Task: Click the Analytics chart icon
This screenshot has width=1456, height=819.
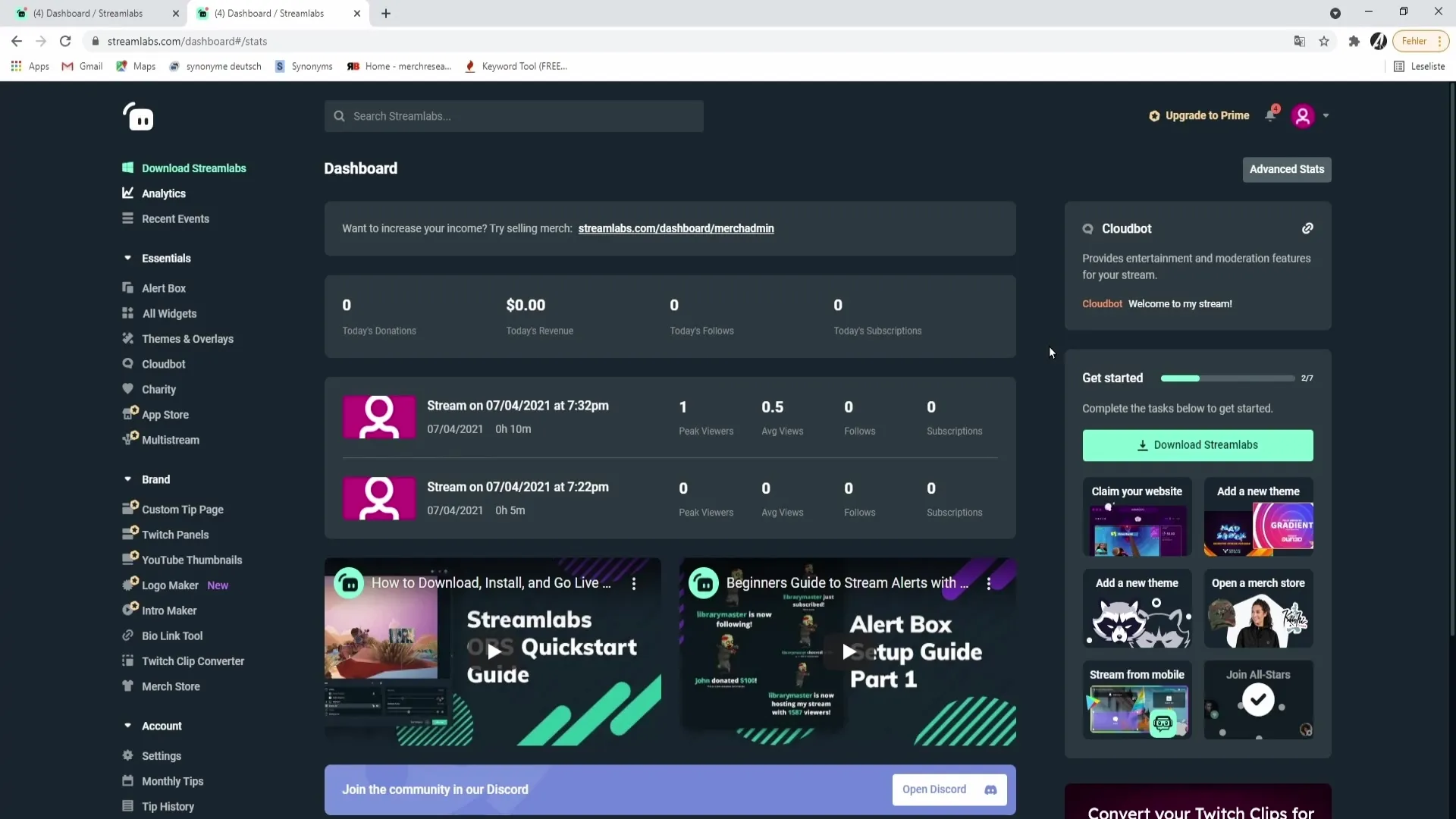Action: coord(128,193)
